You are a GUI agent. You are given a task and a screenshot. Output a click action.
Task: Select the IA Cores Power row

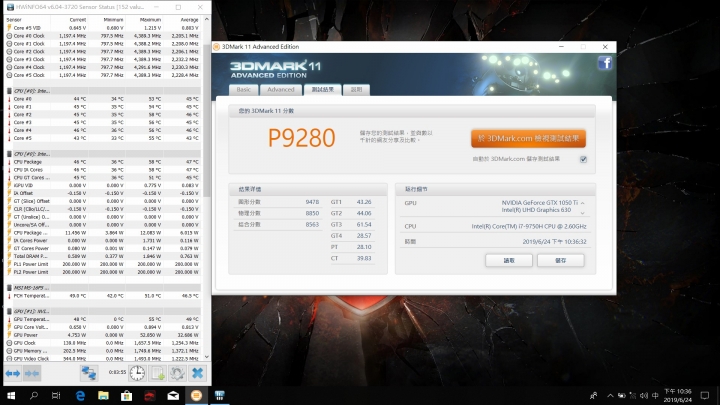click(x=103, y=241)
